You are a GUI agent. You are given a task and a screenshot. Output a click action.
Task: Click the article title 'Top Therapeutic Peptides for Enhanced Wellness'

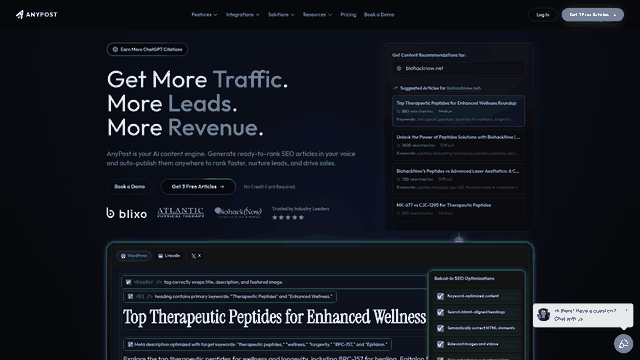275,317
